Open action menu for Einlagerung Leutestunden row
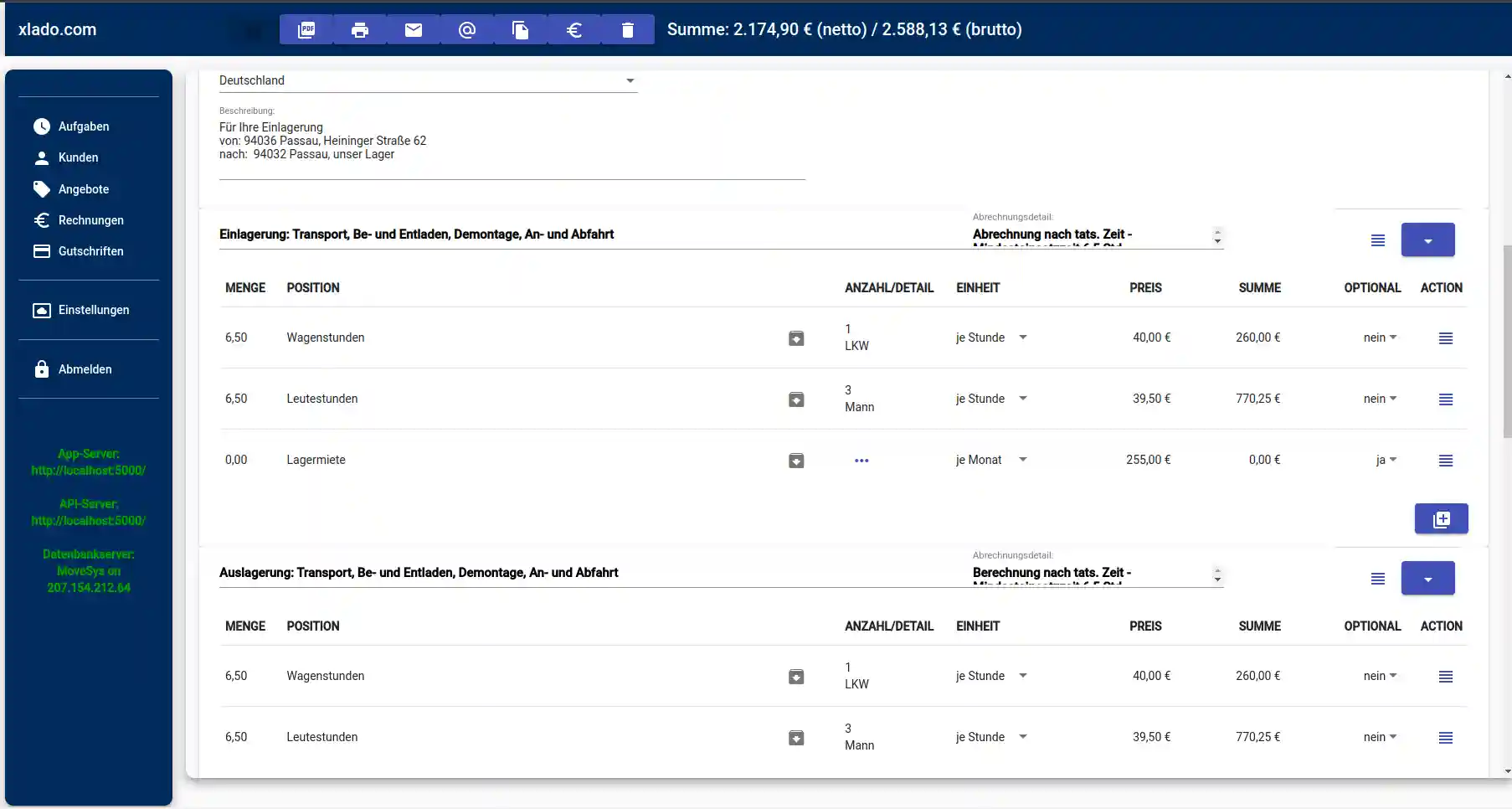1512x809 pixels. point(1446,399)
